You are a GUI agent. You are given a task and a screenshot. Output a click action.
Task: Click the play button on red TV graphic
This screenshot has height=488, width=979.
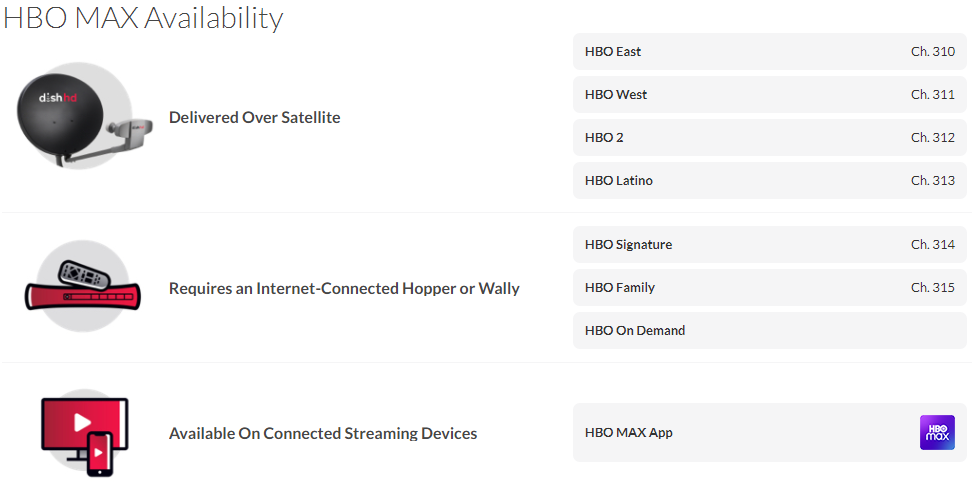82,422
